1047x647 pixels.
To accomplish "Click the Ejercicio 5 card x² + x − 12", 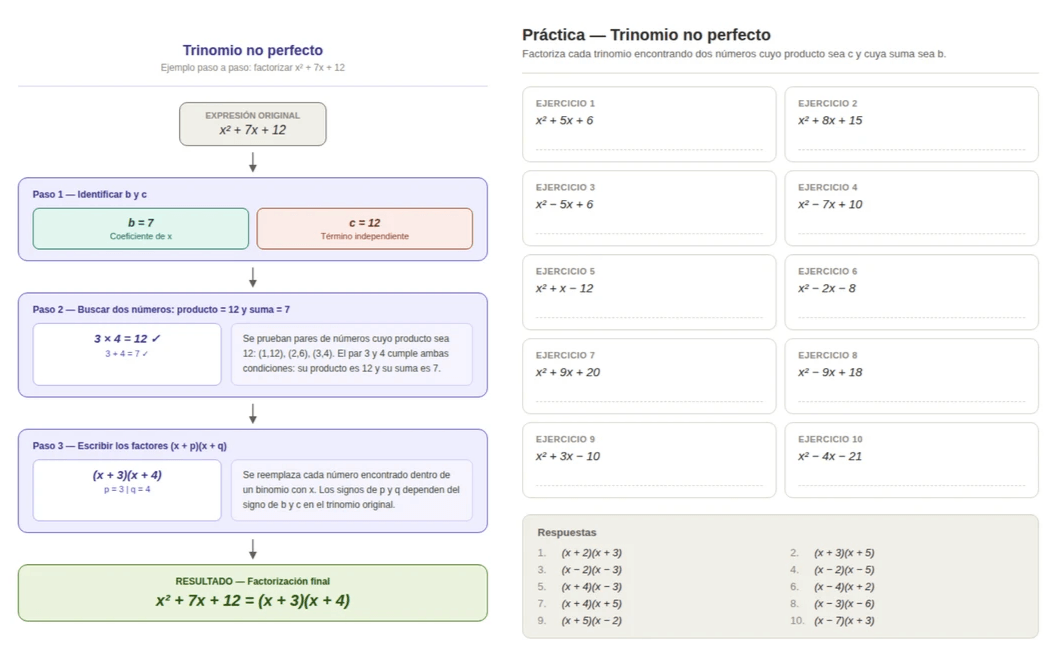I will click(x=649, y=292).
